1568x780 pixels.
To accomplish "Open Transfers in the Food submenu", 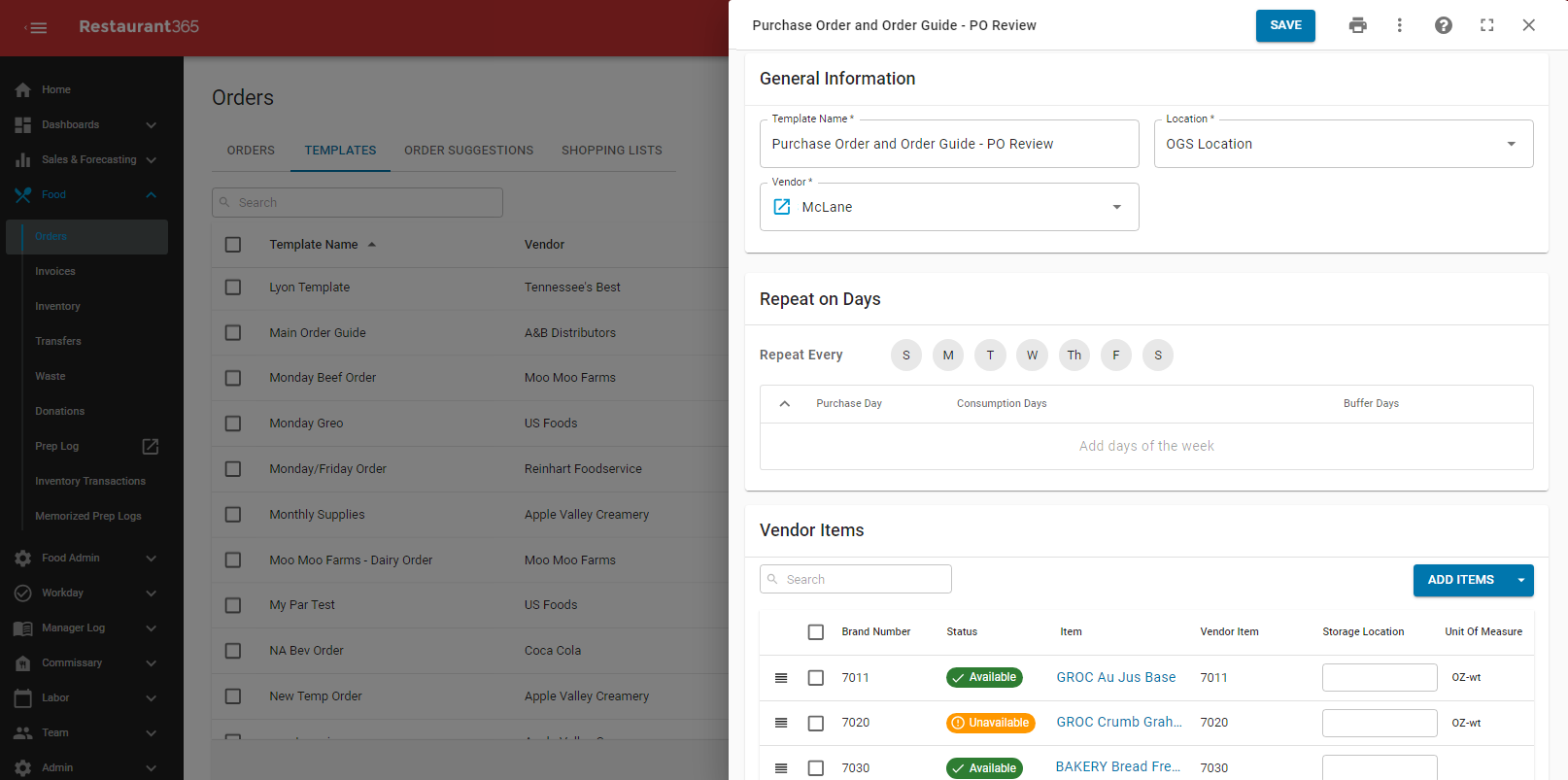I will tap(58, 341).
